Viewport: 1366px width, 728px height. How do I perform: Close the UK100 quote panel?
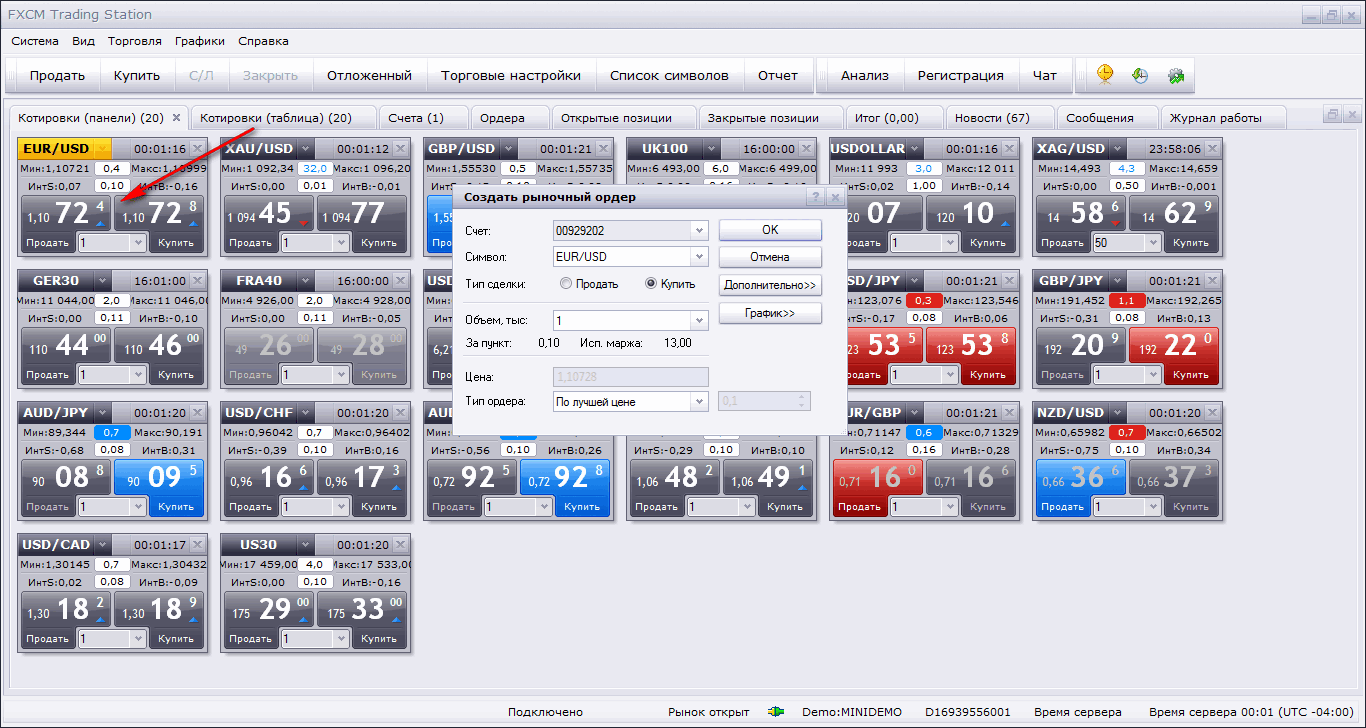806,149
